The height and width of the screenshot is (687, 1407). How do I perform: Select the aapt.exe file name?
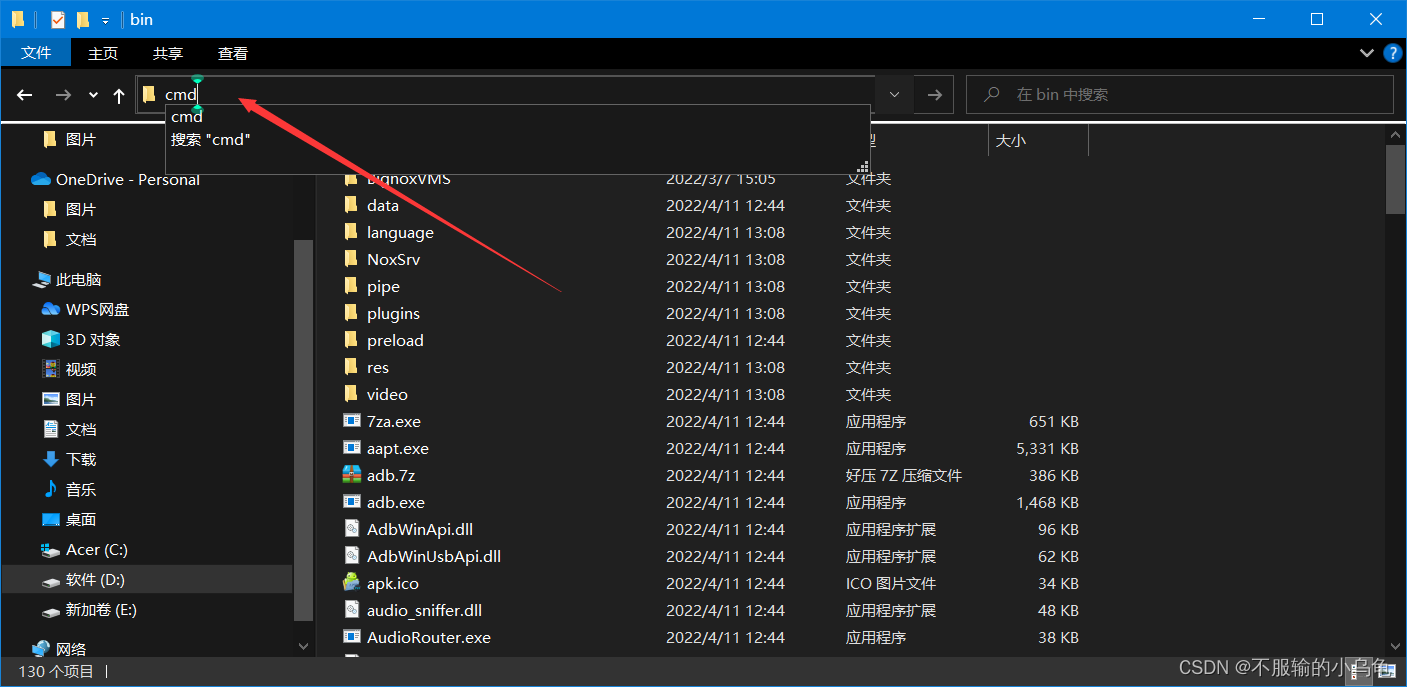click(397, 449)
